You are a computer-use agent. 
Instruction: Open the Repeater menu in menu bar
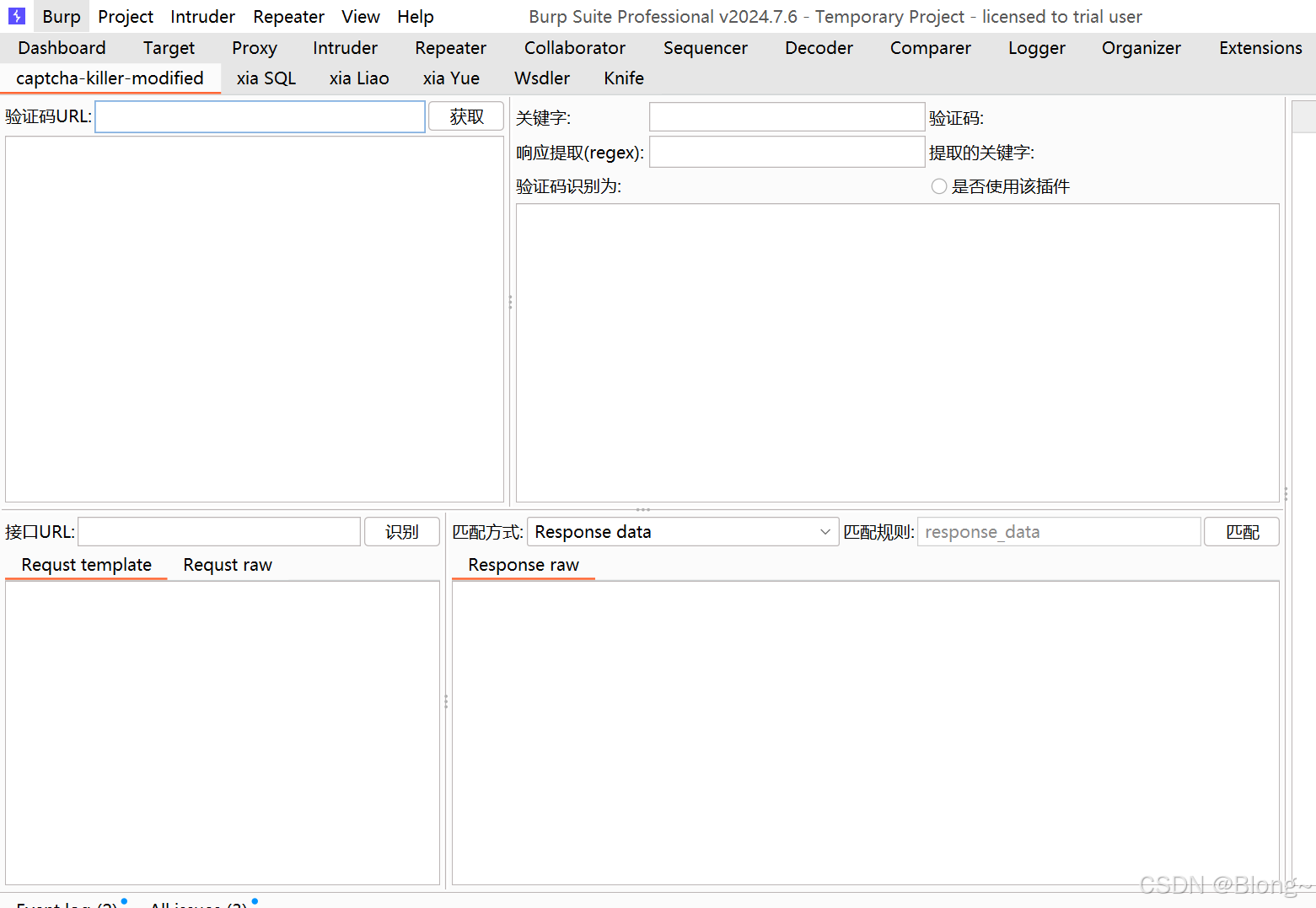tap(288, 17)
